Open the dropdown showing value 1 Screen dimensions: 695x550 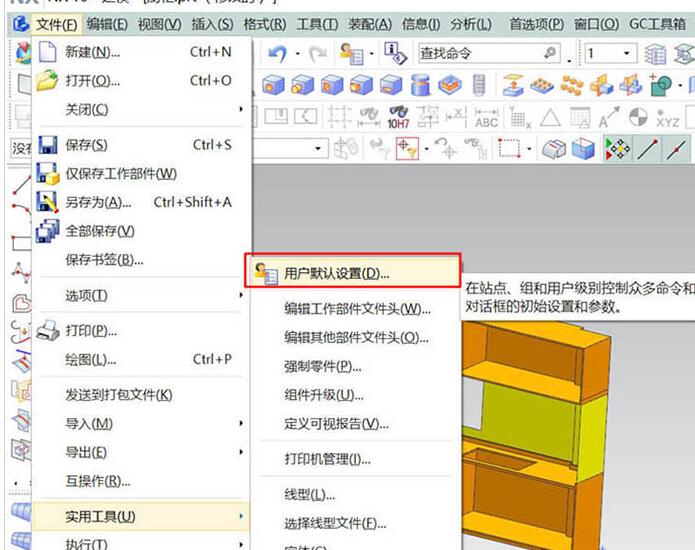[627, 53]
